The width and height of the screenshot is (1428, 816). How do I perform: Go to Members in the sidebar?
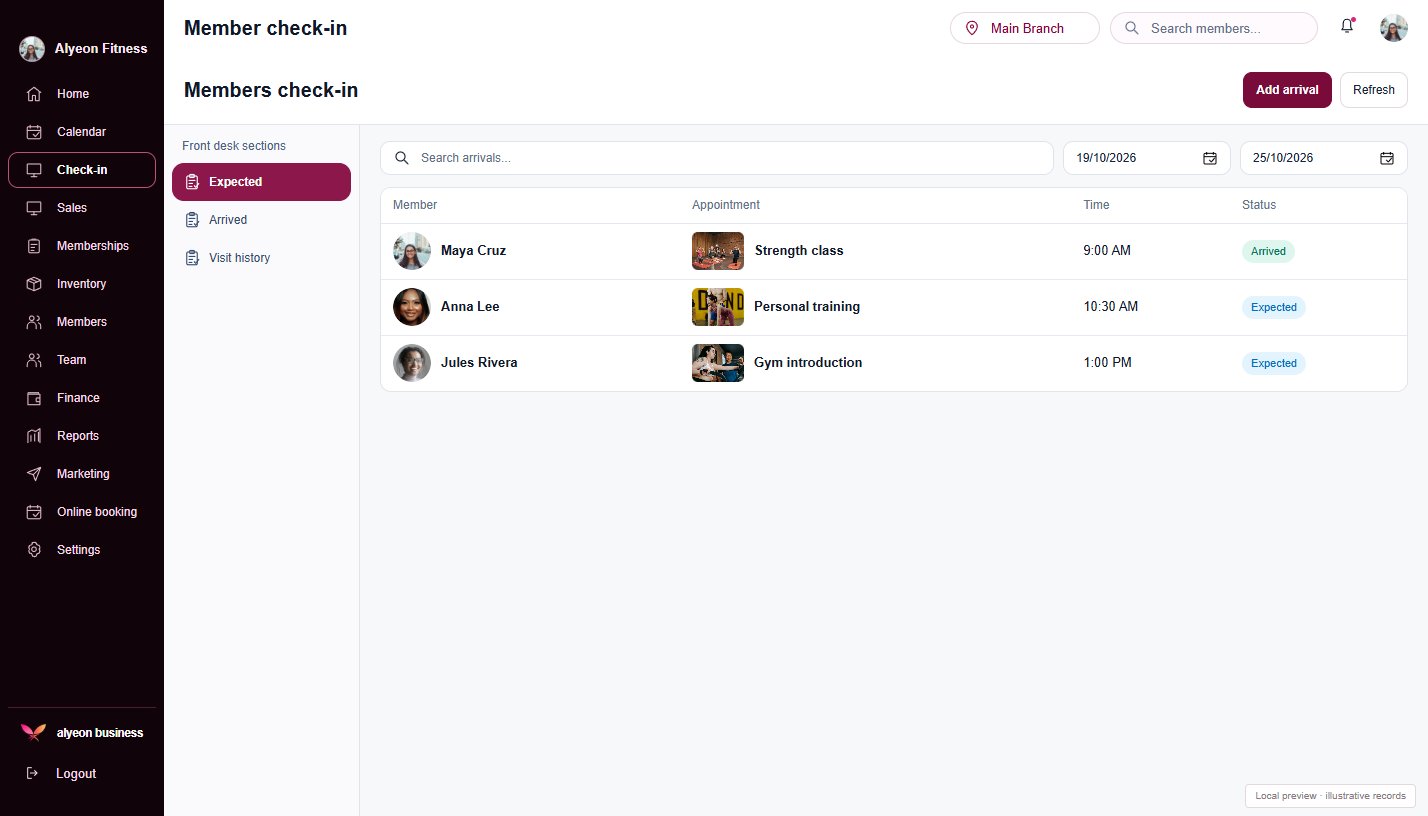point(82,322)
